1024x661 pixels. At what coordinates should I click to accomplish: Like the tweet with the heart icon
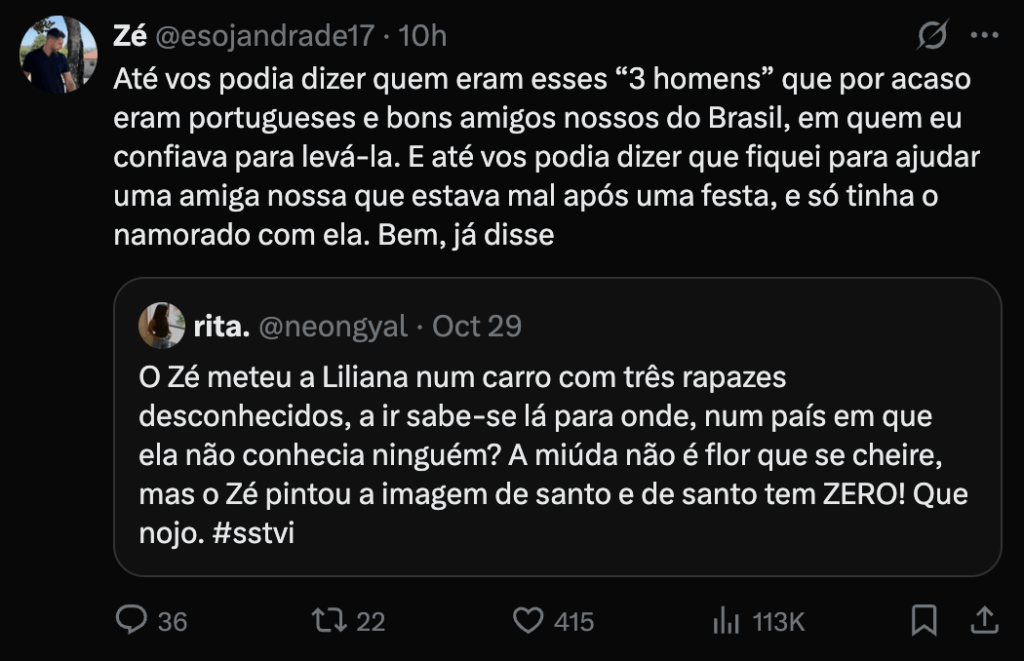pyautogui.click(x=527, y=621)
